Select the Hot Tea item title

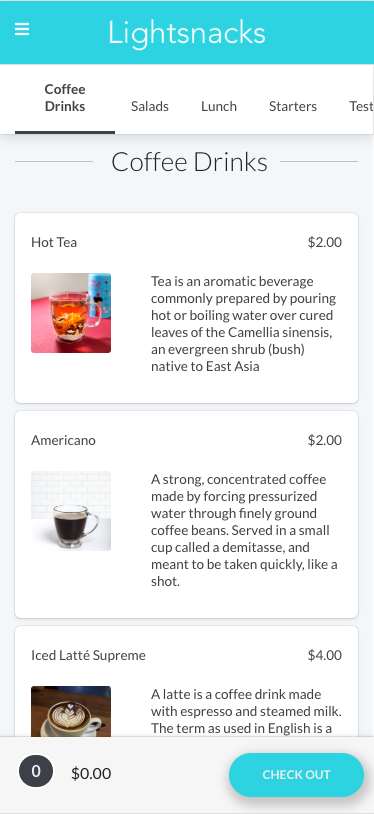coord(54,242)
